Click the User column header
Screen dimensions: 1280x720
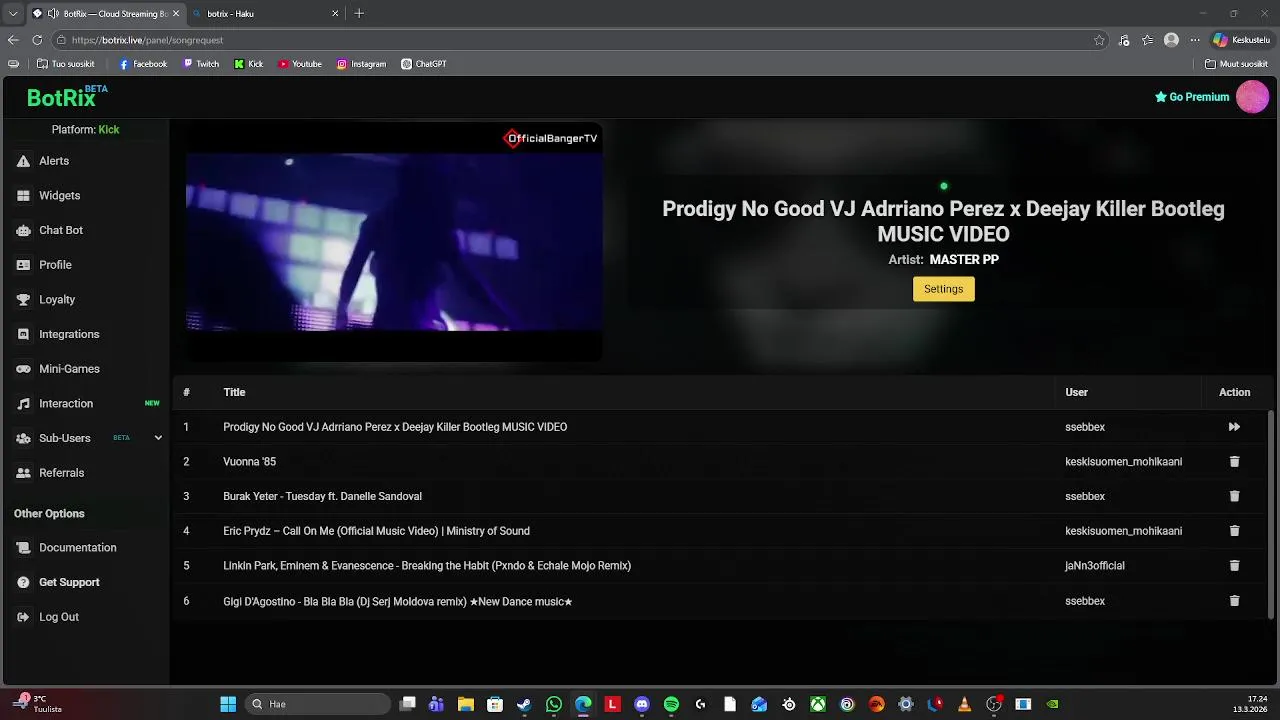point(1076,392)
